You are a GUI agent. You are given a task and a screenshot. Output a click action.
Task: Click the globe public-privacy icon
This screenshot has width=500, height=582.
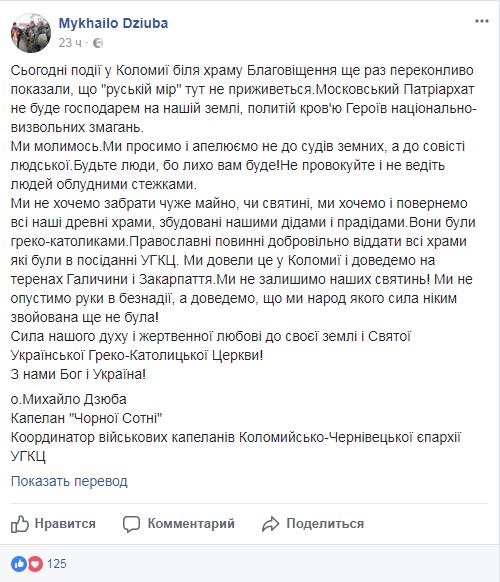click(x=98, y=43)
